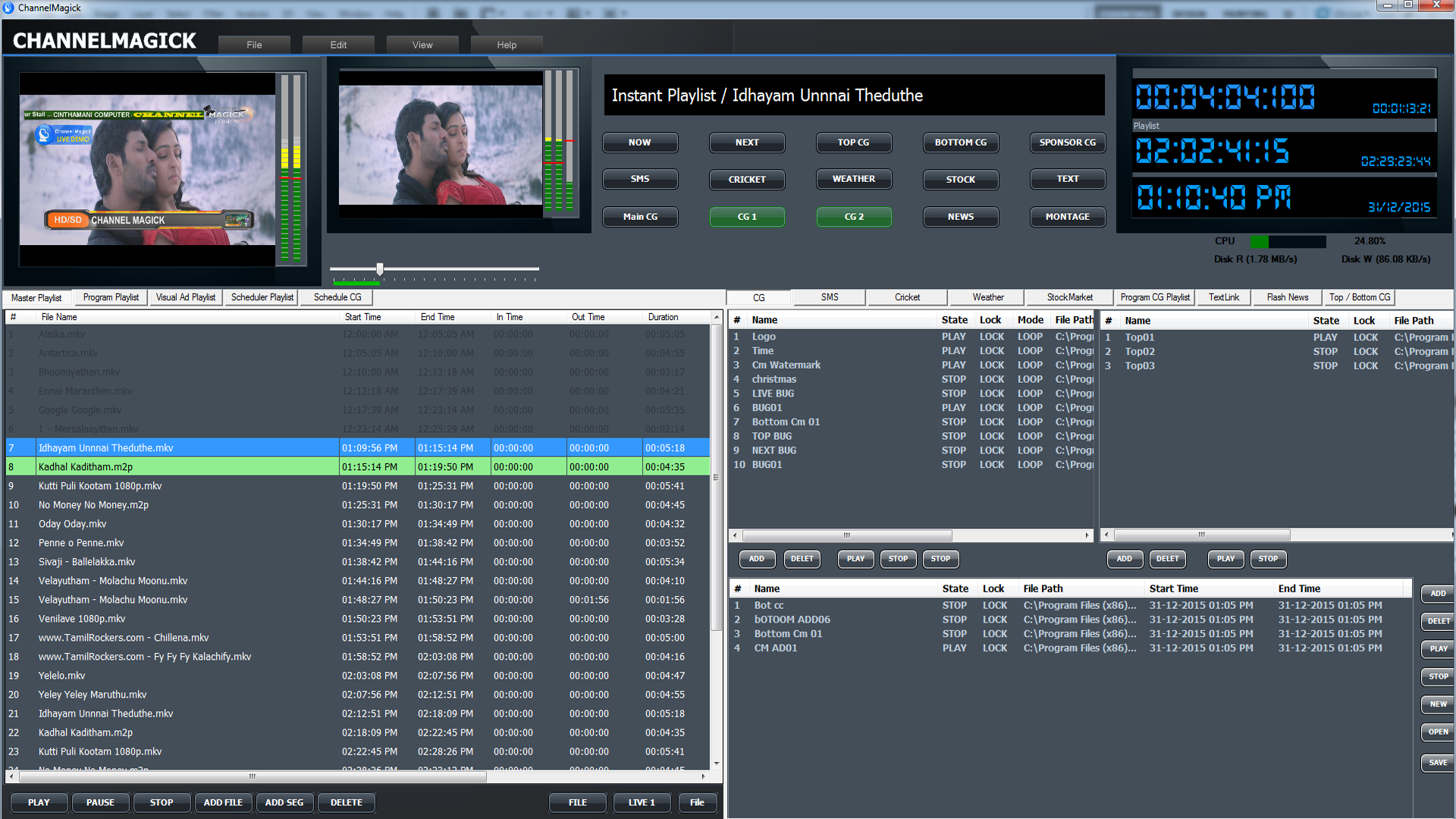
Task: Open the Top / Bottom CG tab
Action: click(1359, 297)
